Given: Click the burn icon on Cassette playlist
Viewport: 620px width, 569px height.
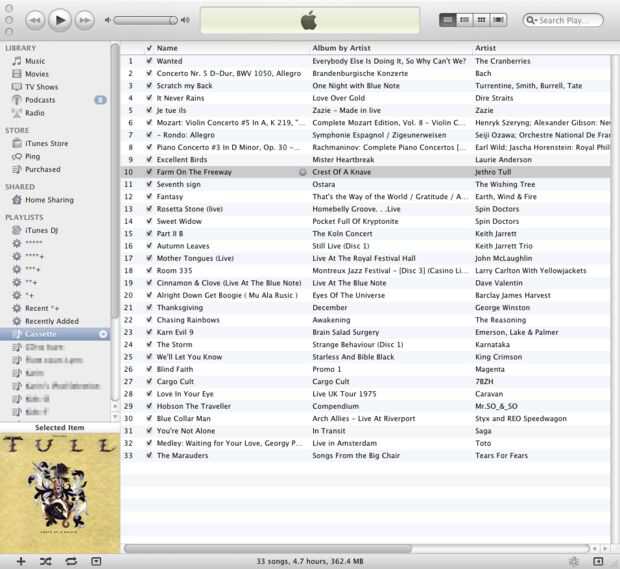Looking at the screenshot, I should pos(103,334).
